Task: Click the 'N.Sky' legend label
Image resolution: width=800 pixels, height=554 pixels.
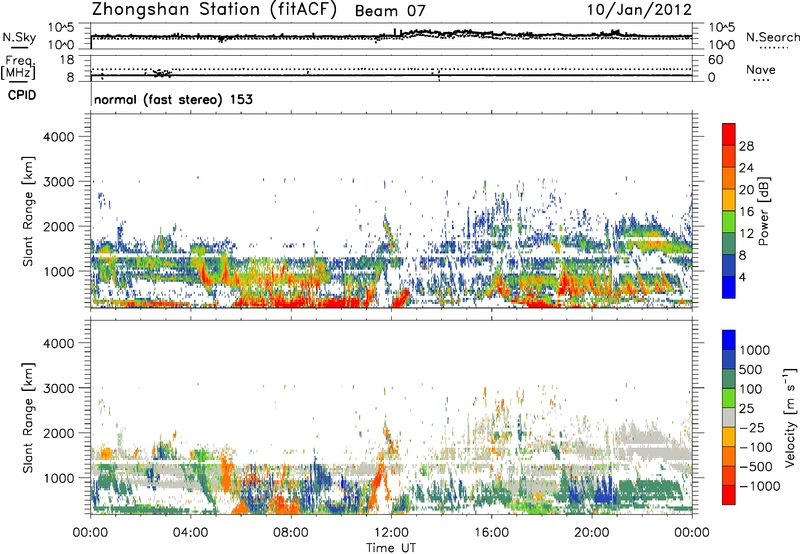Action: (x=19, y=37)
